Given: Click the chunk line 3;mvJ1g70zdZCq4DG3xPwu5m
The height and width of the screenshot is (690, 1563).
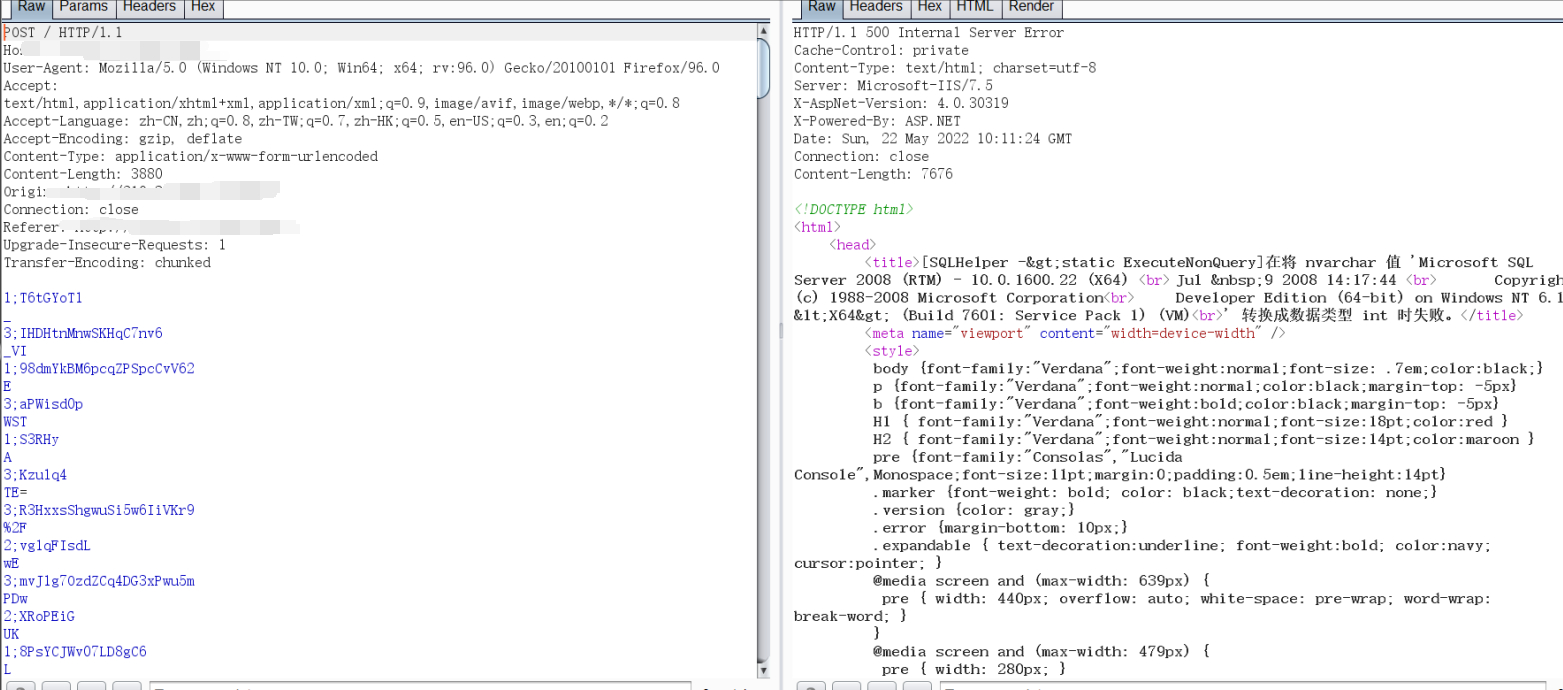Looking at the screenshot, I should (x=99, y=581).
